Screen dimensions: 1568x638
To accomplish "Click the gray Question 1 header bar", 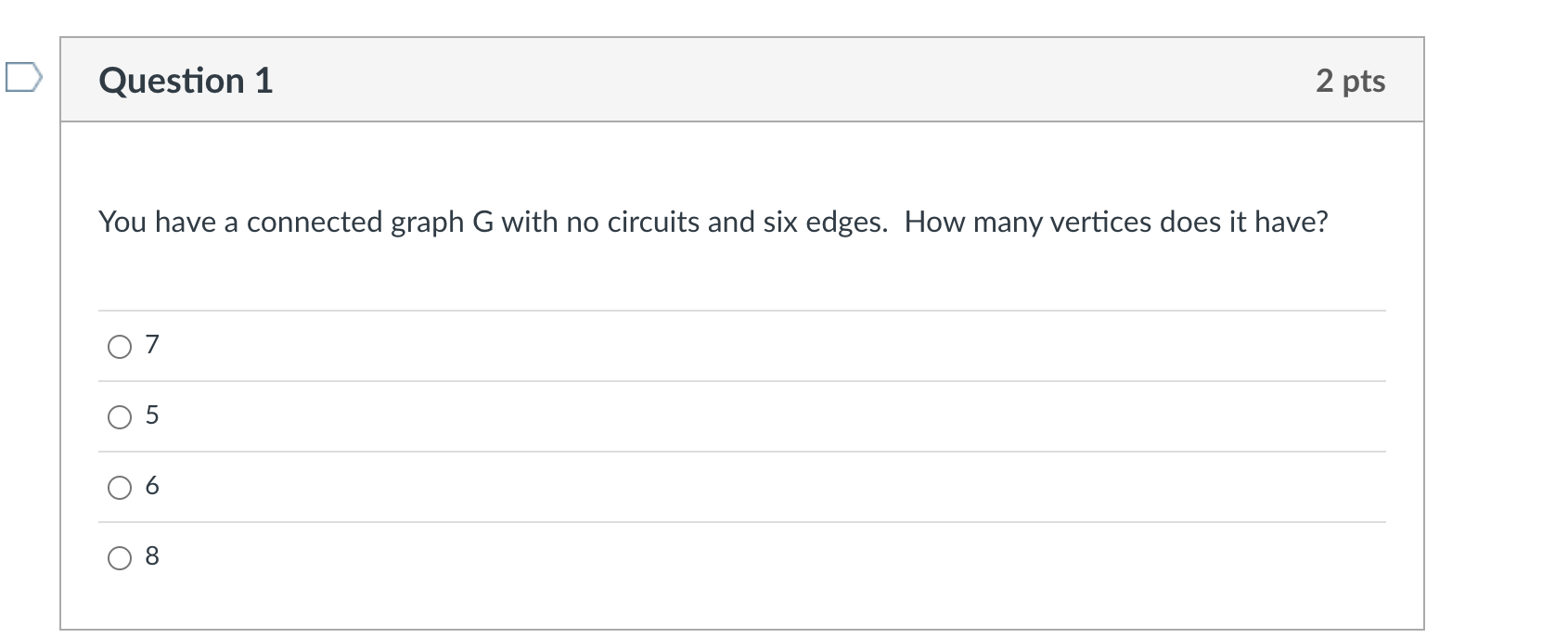I will [x=742, y=80].
